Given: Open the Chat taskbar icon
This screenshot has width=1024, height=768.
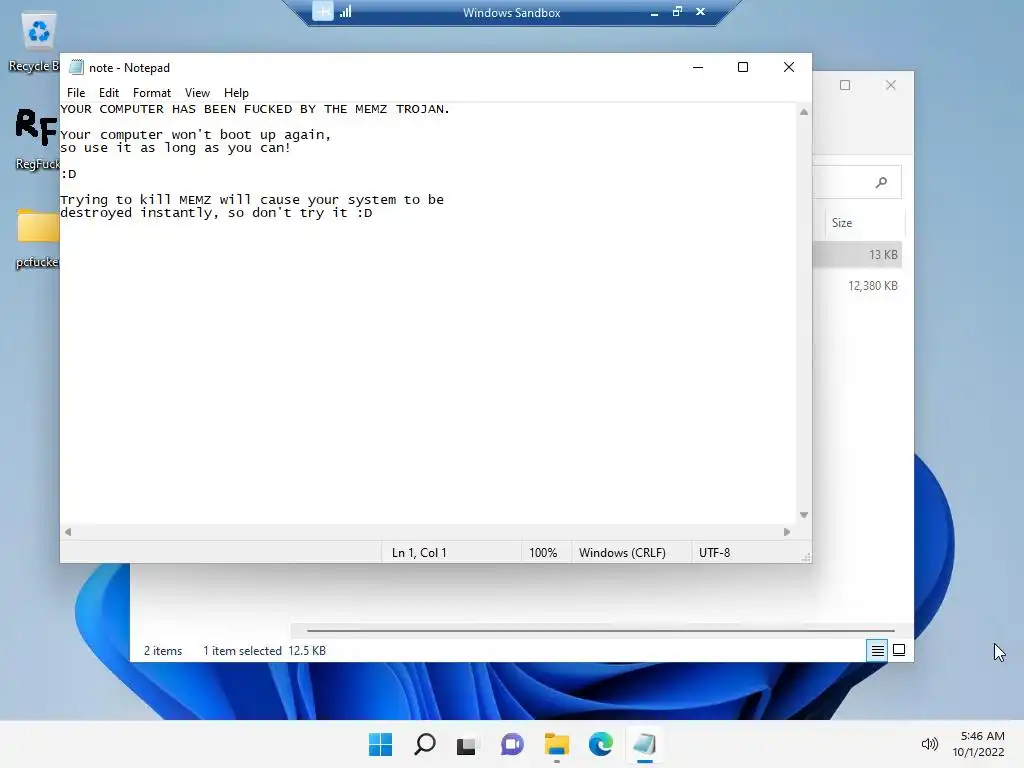Looking at the screenshot, I should coord(512,744).
